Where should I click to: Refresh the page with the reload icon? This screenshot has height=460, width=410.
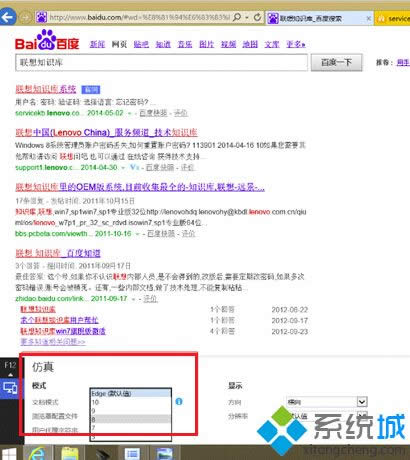click(257, 17)
